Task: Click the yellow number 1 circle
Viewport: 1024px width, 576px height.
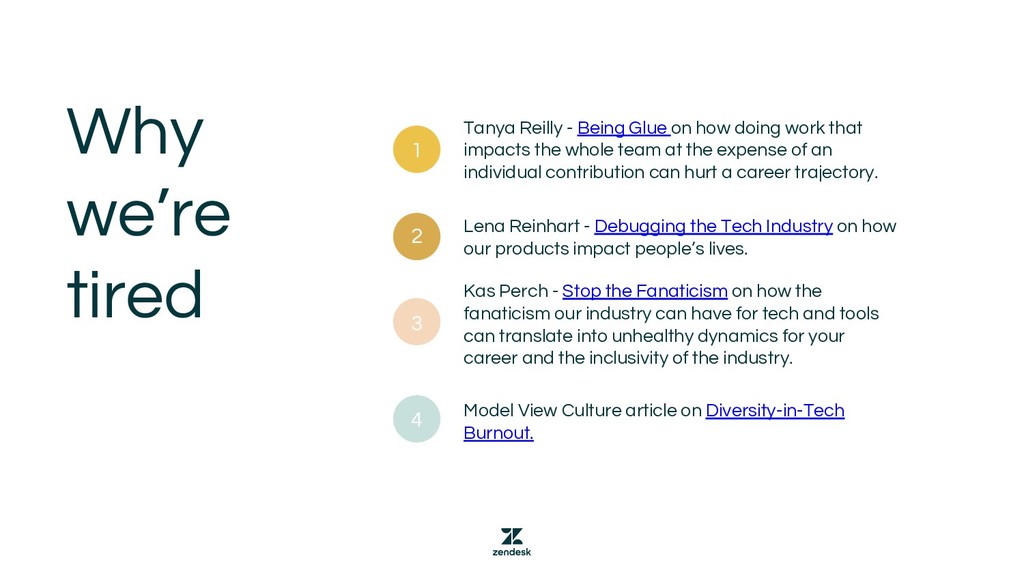Action: [x=417, y=150]
